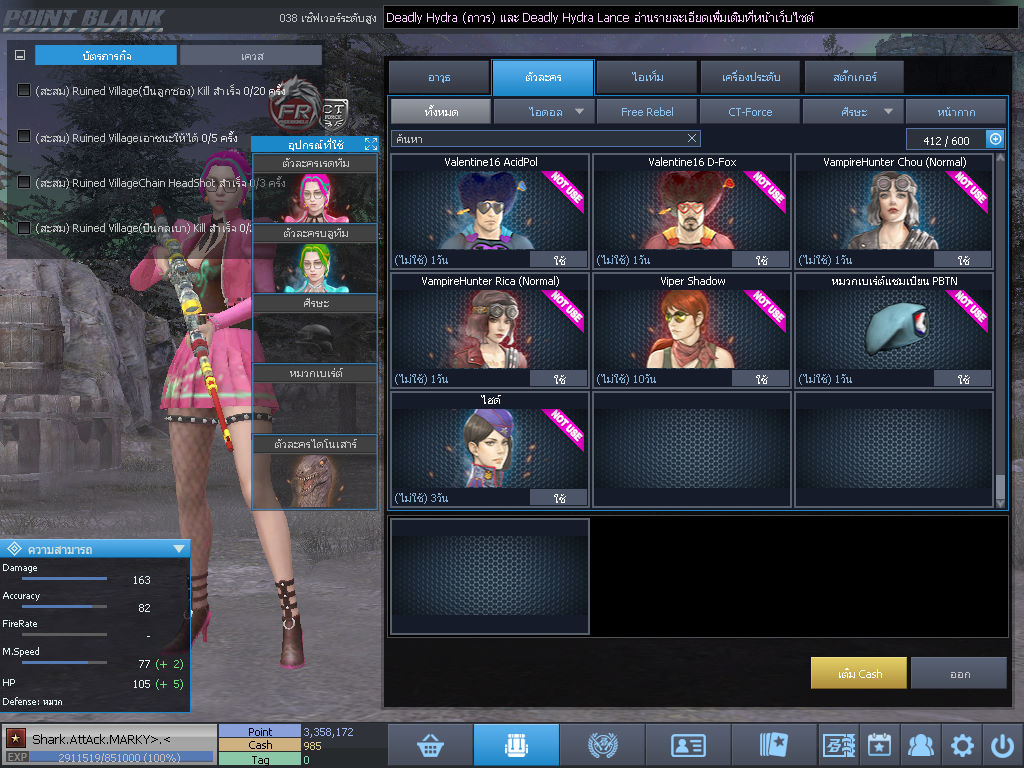
Task: Filter by Free Rebel
Action: 647,112
